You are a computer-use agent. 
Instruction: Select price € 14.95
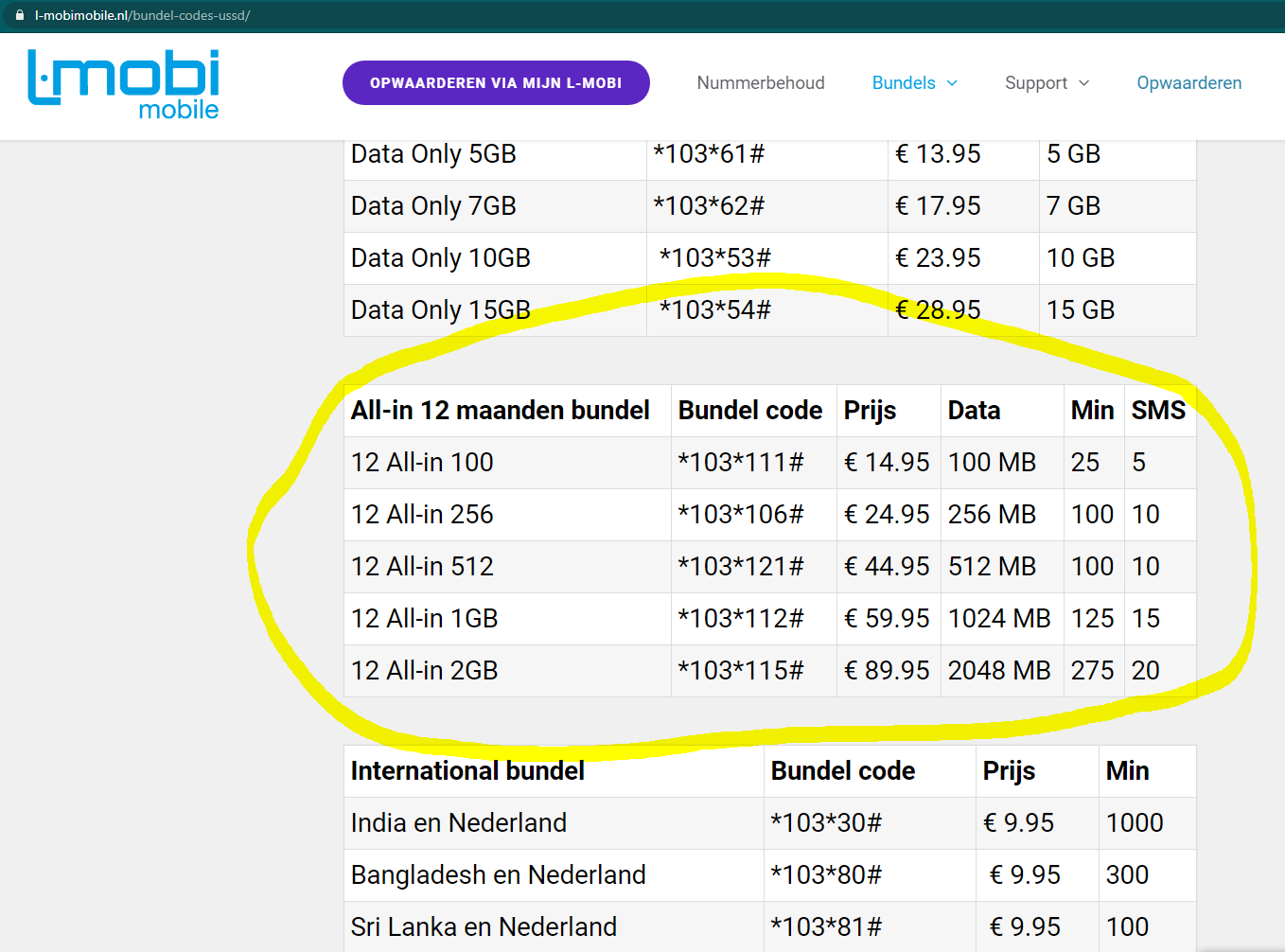pyautogui.click(x=887, y=463)
